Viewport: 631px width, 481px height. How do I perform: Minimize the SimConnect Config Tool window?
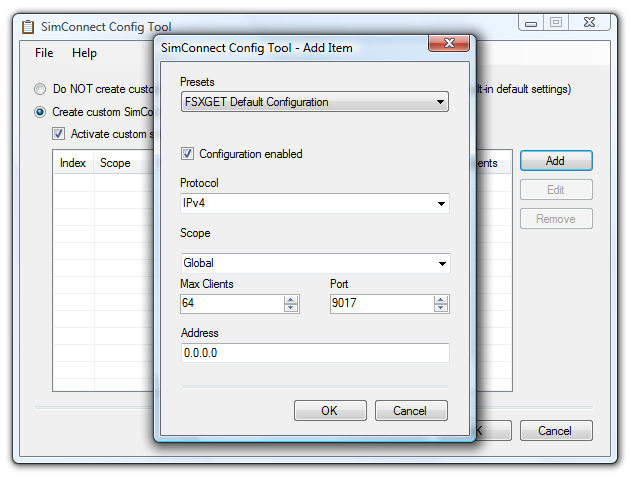tap(531, 23)
